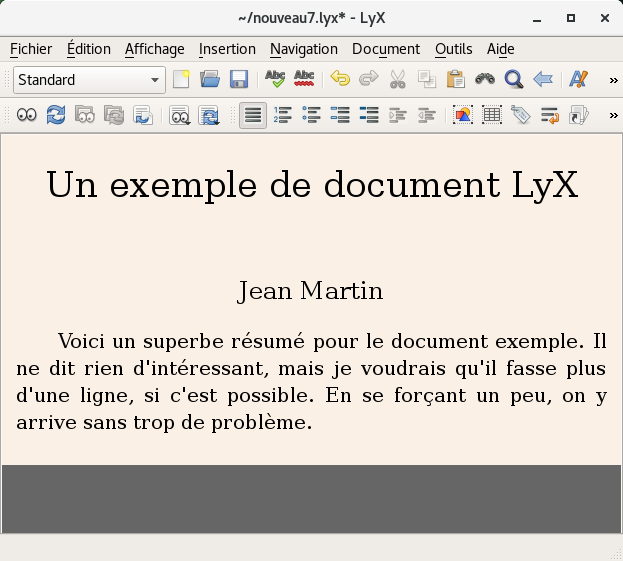Image resolution: width=623 pixels, height=561 pixels.
Task: Decrease list depth icon
Action: (x=427, y=115)
